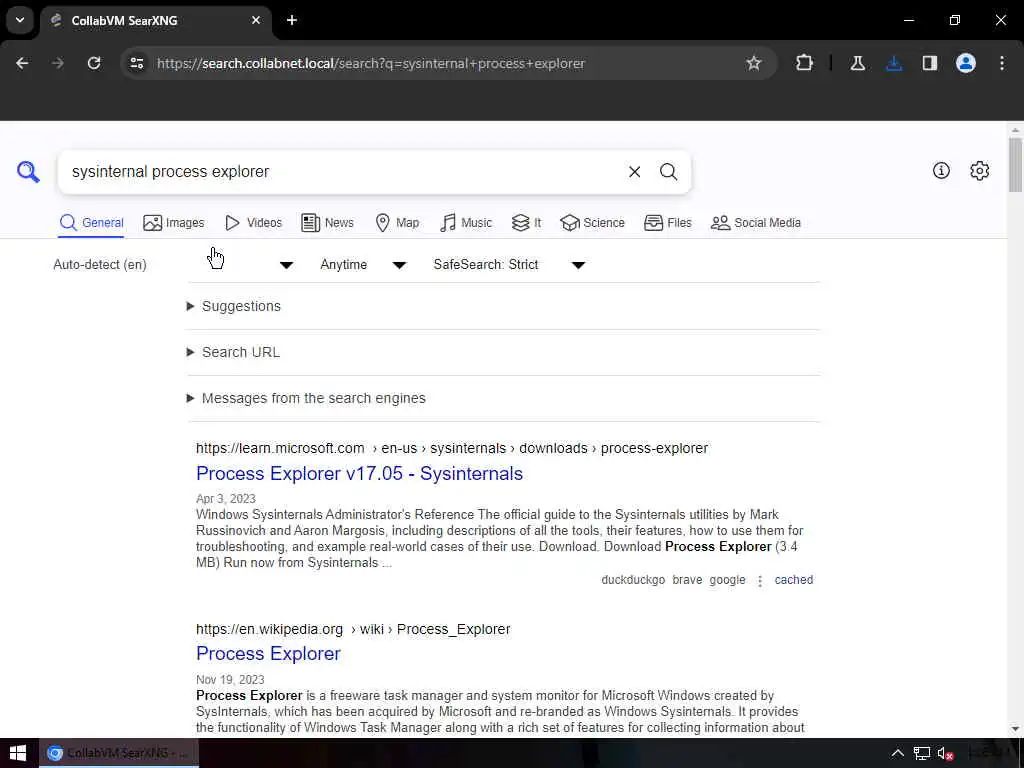Image resolution: width=1024 pixels, height=768 pixels.
Task: Switch to the Map tab
Action: point(397,223)
